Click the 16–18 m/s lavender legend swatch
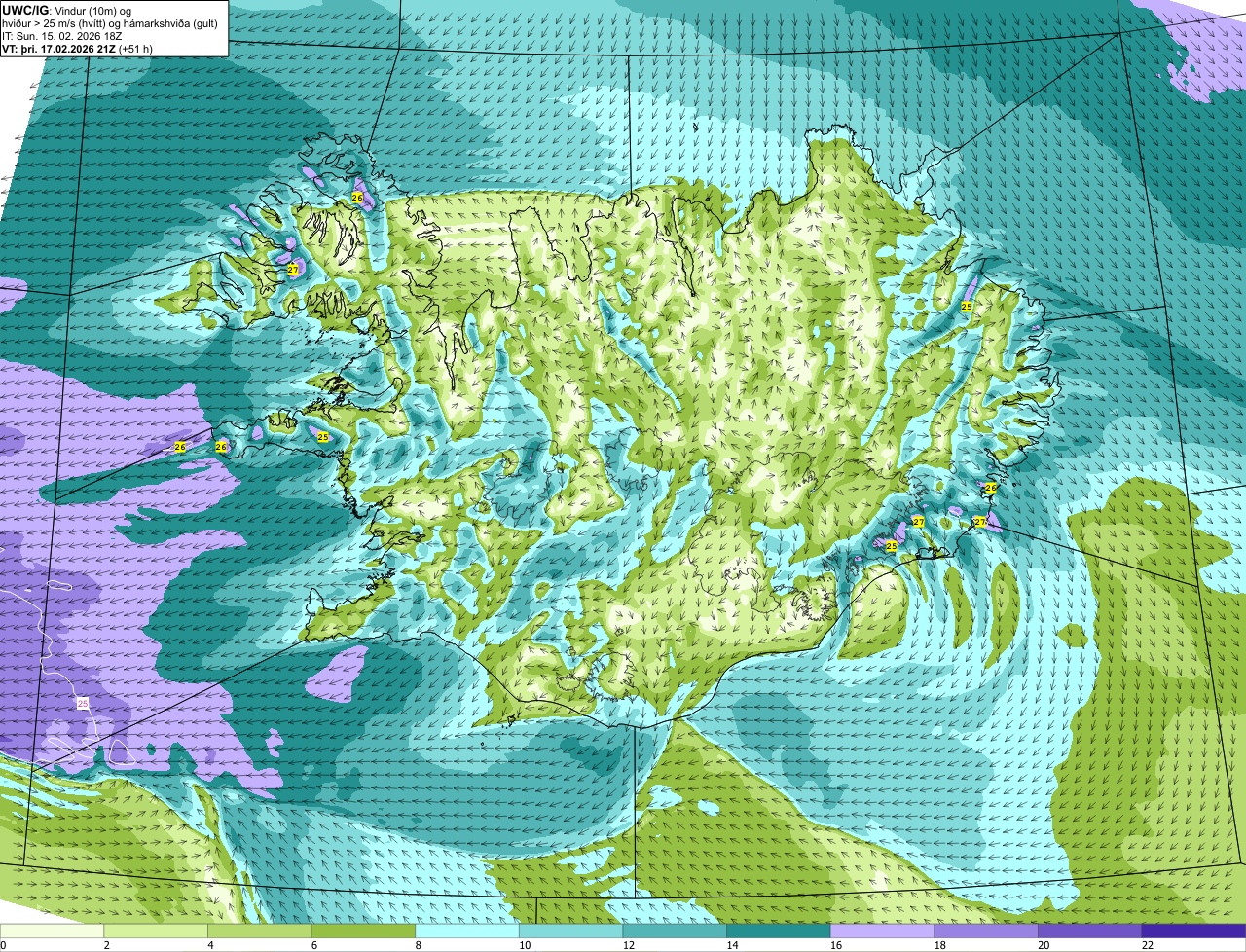Image resolution: width=1246 pixels, height=952 pixels. click(x=882, y=931)
